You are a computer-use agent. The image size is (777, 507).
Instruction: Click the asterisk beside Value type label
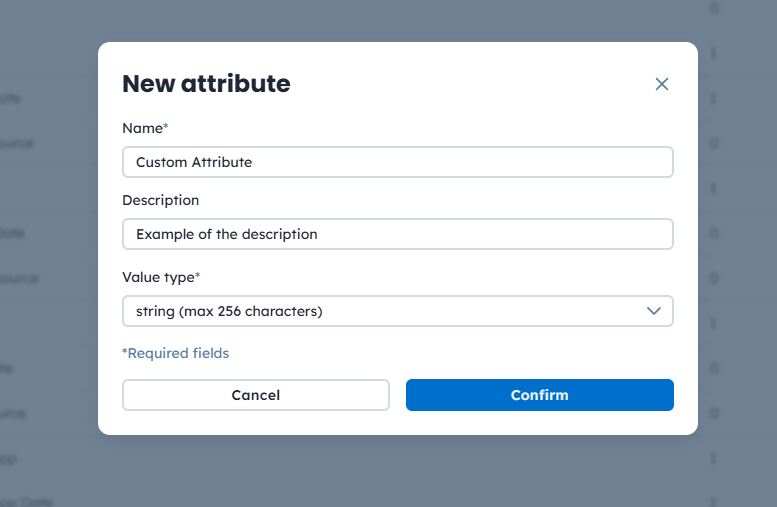coord(198,275)
